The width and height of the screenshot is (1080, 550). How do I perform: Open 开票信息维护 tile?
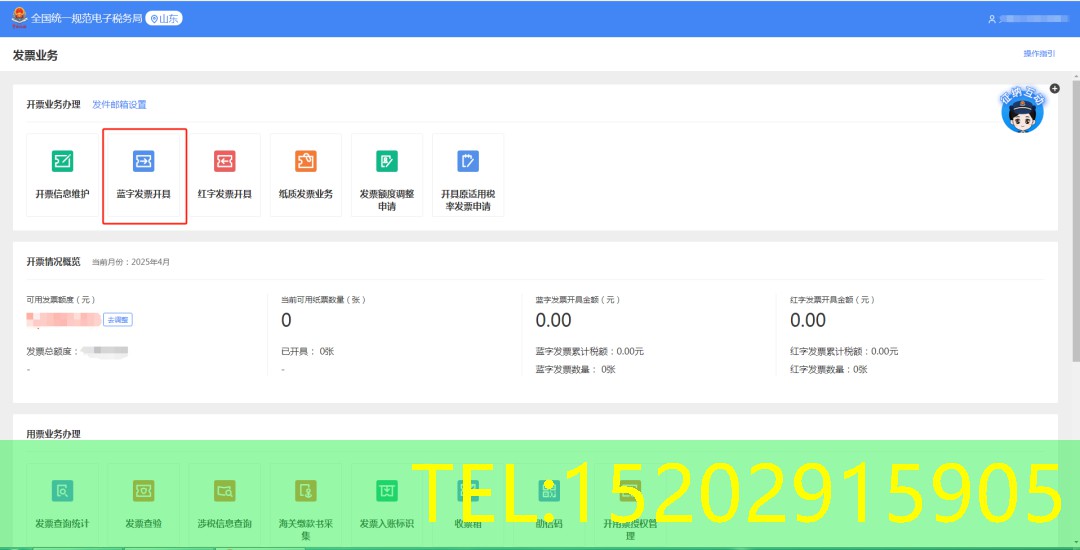(63, 175)
